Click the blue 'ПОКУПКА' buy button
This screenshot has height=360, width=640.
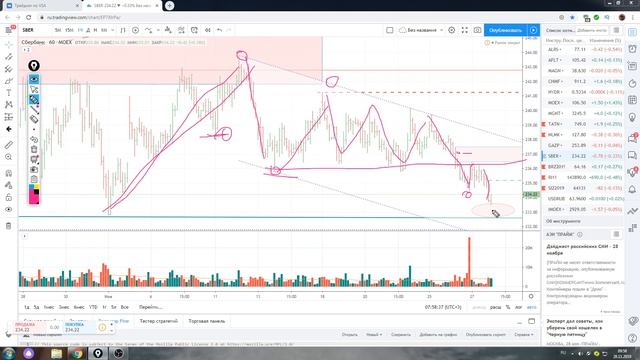coord(79,327)
